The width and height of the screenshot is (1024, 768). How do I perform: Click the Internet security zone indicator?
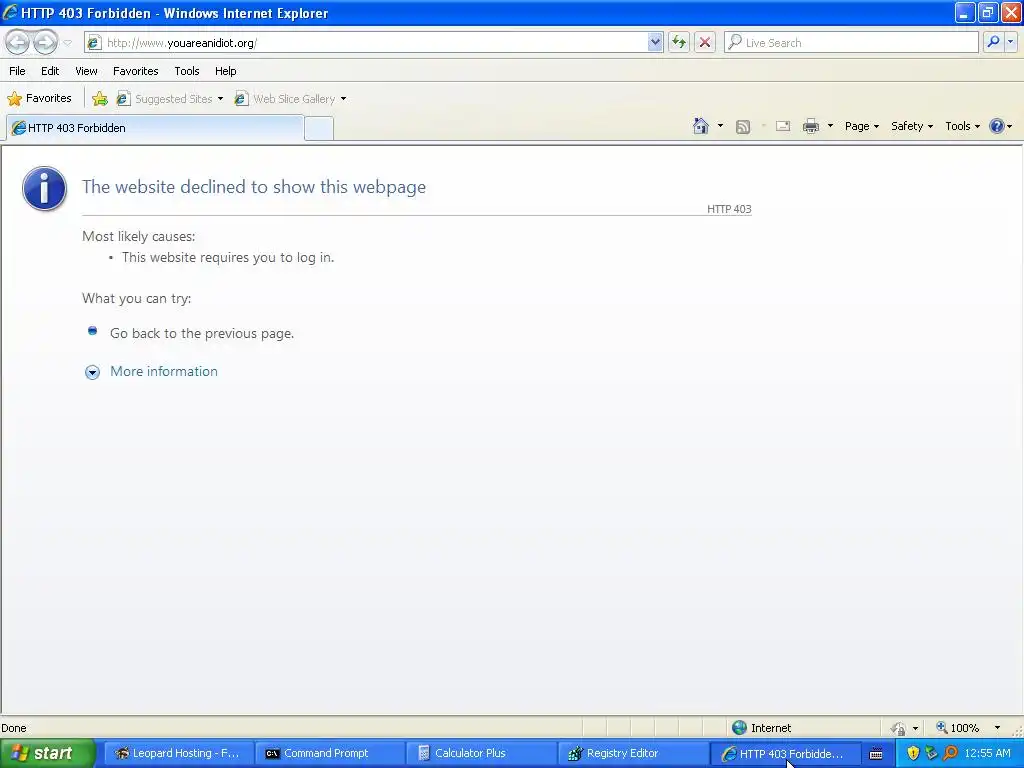coord(761,728)
